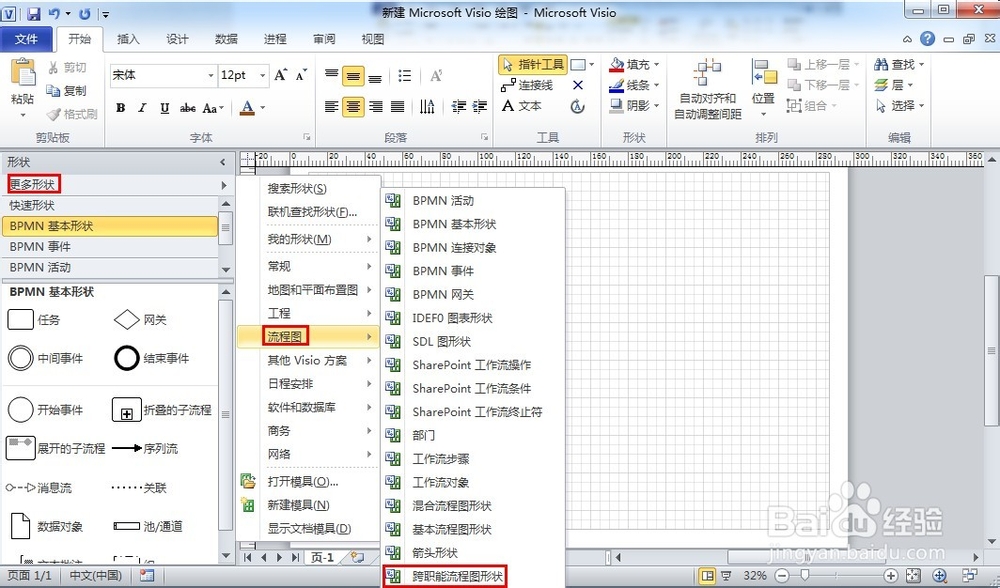Click the increase indent icon
Viewport: 1000px width, 588px height.
tap(480, 107)
